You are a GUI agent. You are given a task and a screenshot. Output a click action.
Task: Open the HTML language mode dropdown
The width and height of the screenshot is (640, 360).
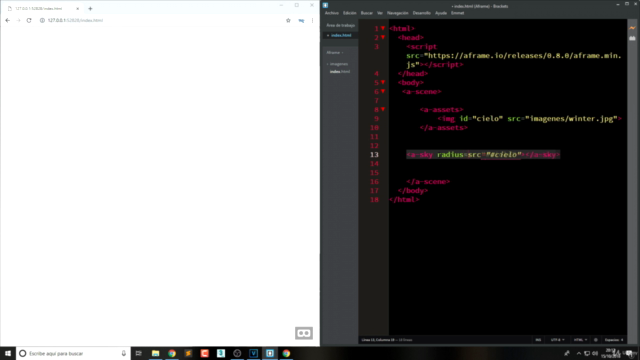click(580, 340)
